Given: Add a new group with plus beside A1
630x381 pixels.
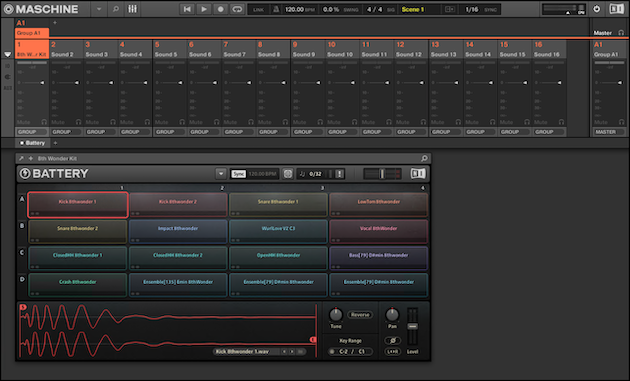Looking at the screenshot, I should tap(55, 23).
